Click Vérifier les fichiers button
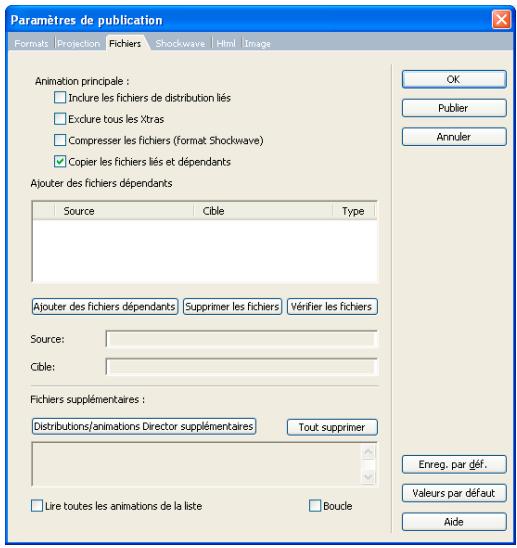 point(332,307)
